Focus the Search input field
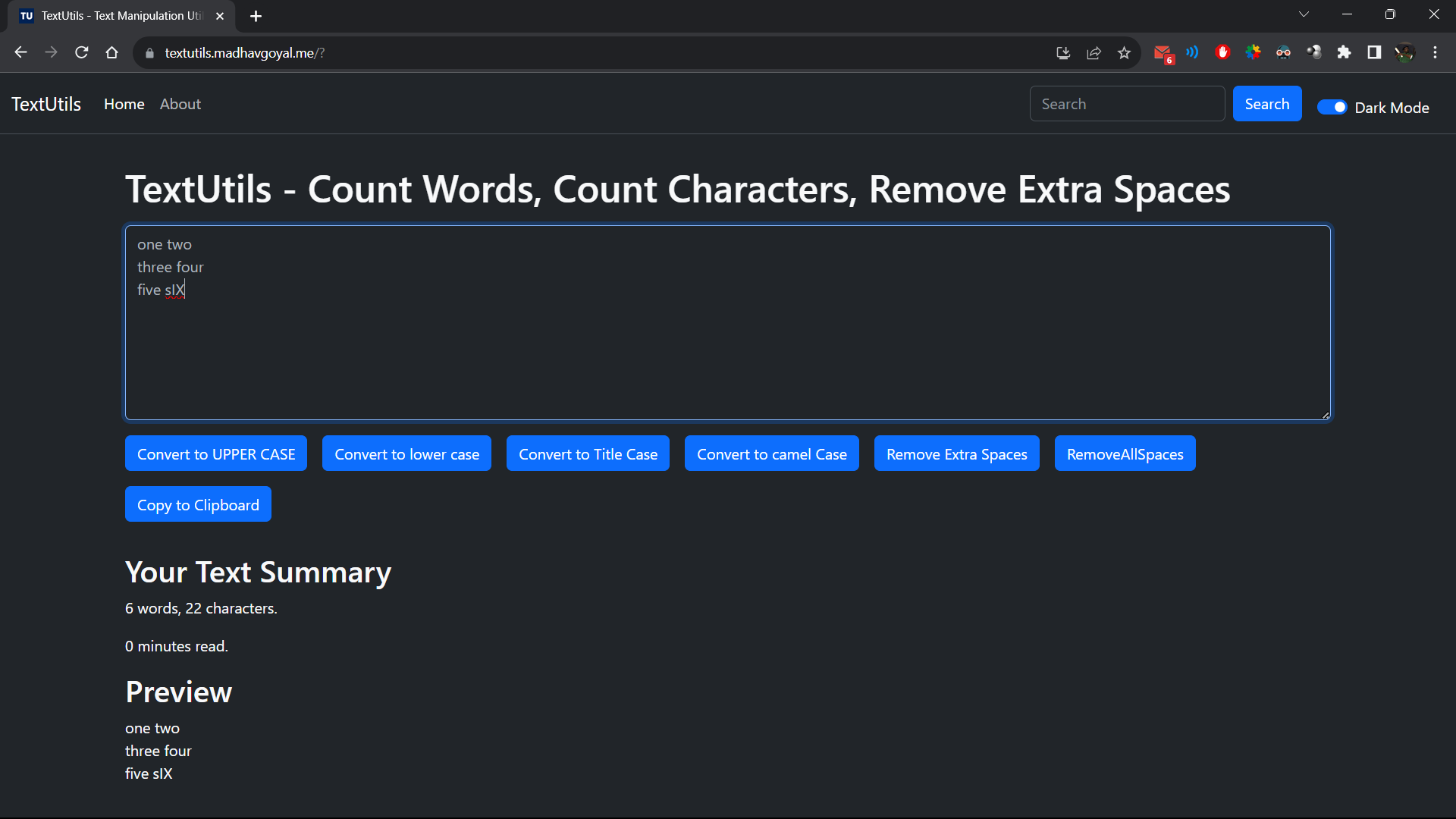Image resolution: width=1456 pixels, height=819 pixels. tap(1127, 104)
